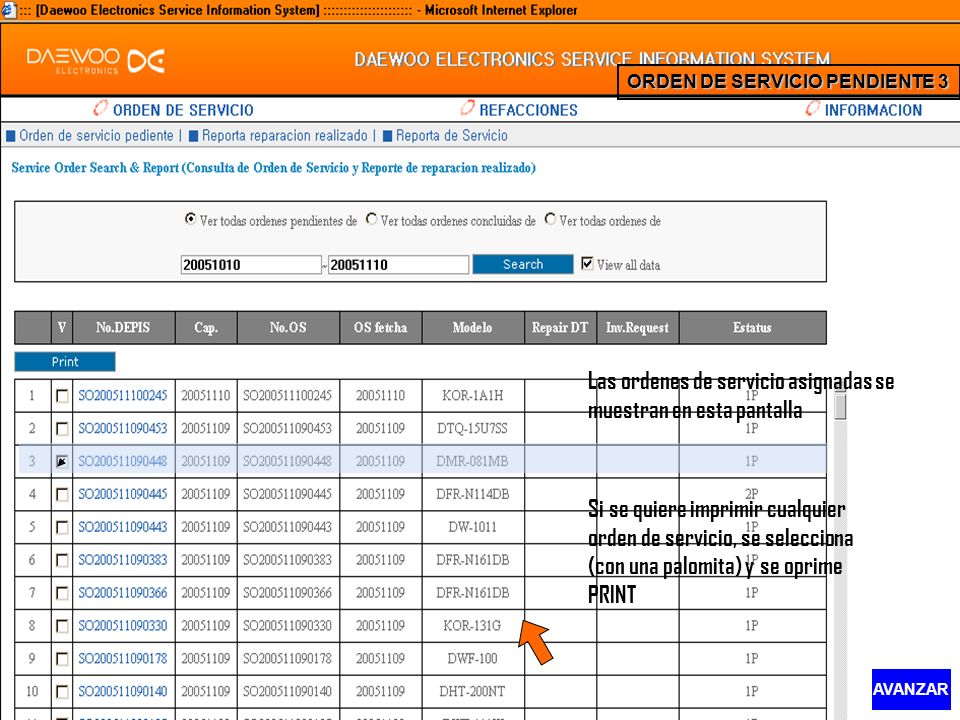Open order link SO200511090453 in No.DEPIS
960x720 pixels.
[x=122, y=429]
